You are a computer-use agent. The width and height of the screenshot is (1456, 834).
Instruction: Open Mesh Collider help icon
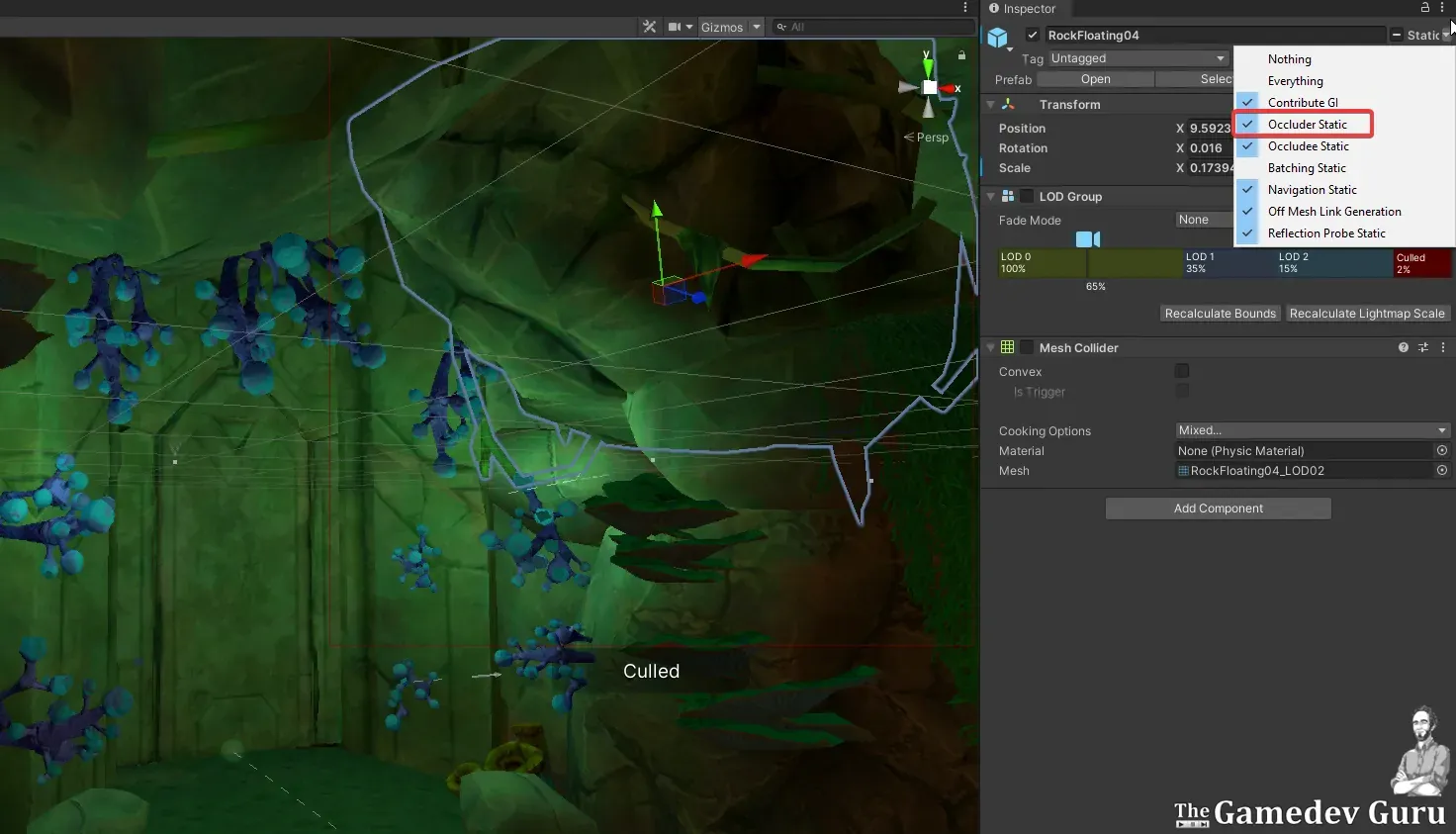pos(1403,347)
